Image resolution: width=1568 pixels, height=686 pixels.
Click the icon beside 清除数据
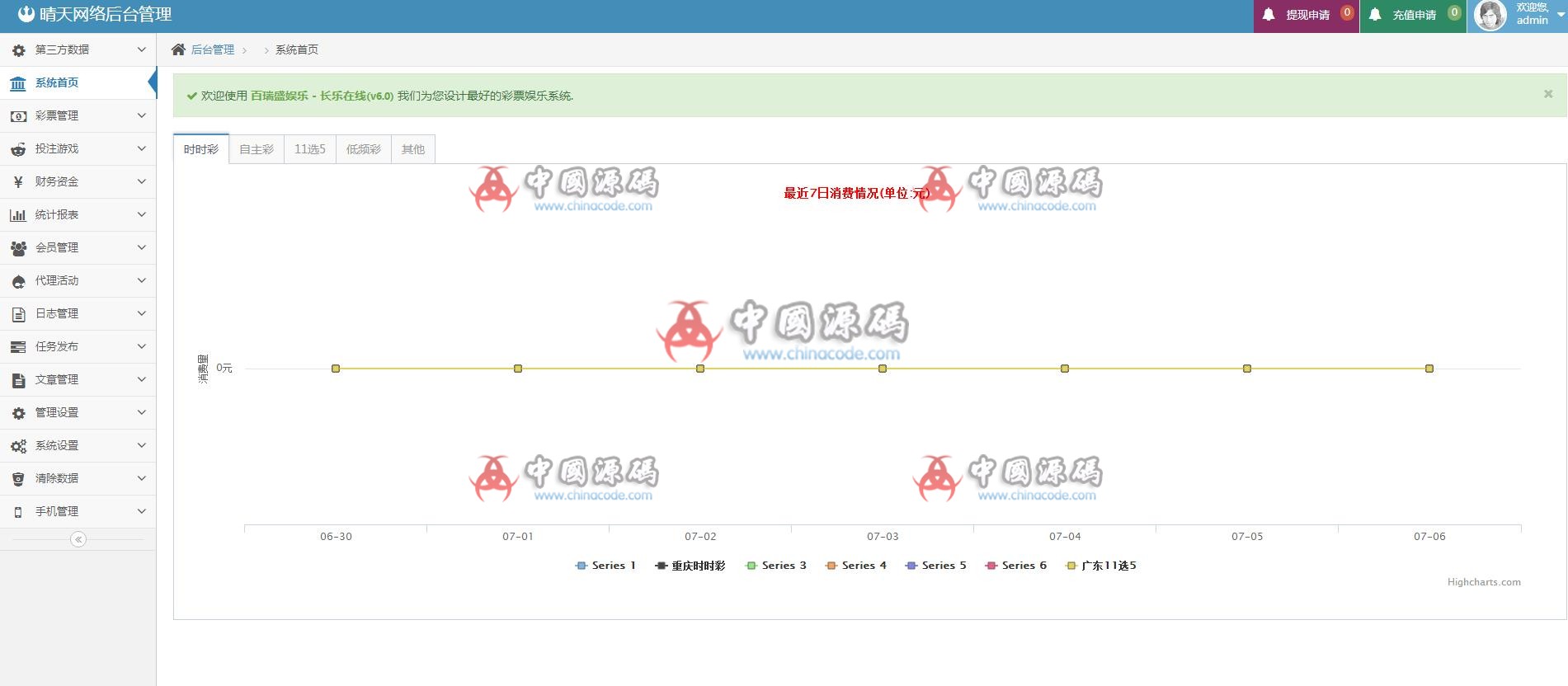[18, 479]
